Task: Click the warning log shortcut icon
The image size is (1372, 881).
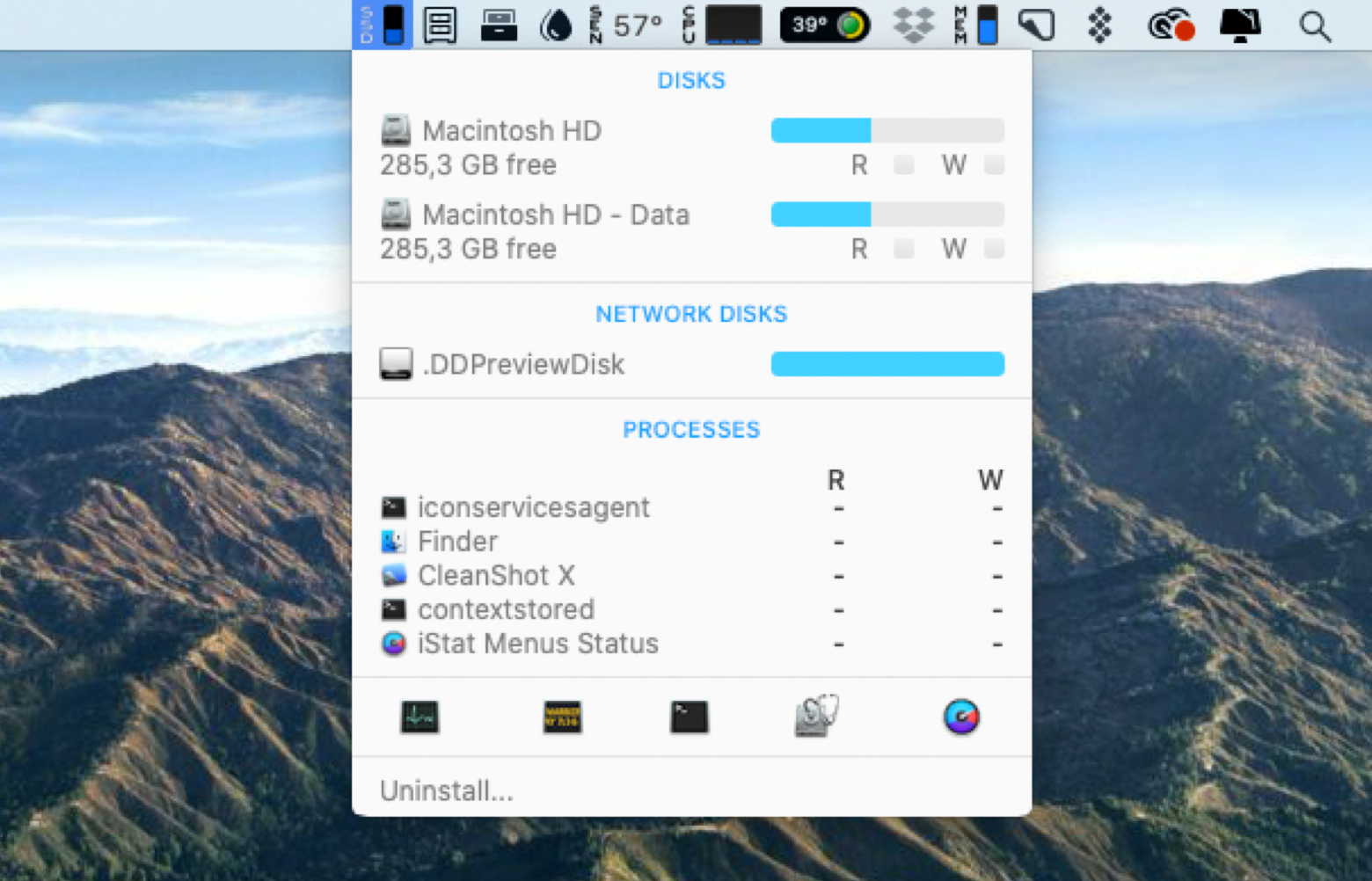Action: click(562, 717)
